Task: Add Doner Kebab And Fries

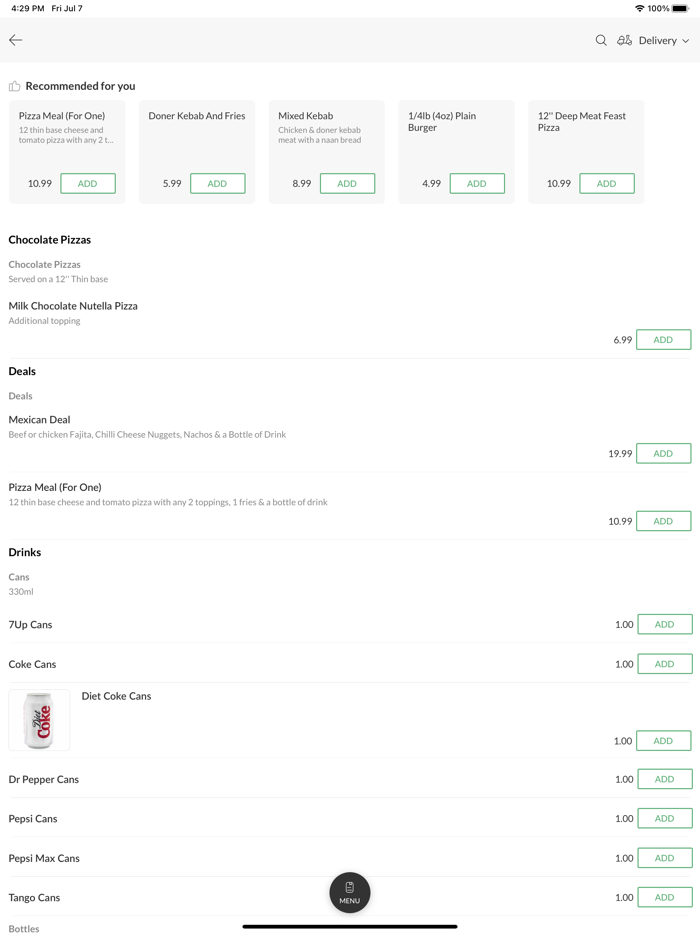Action: [x=217, y=183]
